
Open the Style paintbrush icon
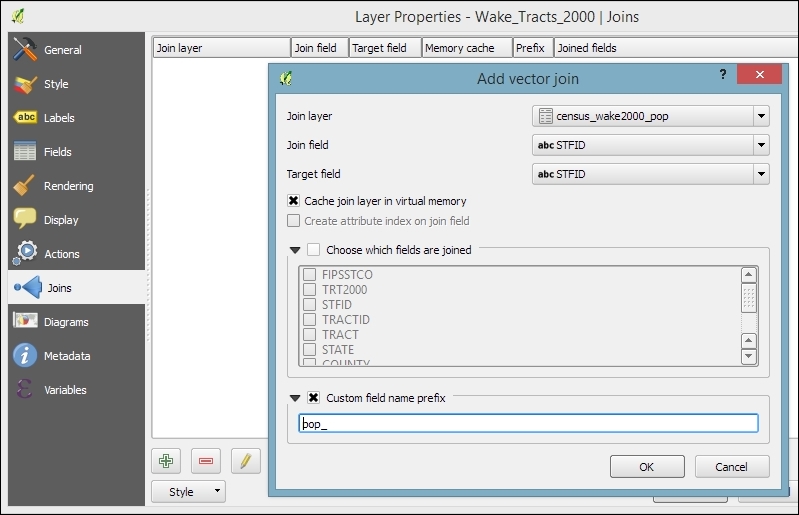coord(24,84)
